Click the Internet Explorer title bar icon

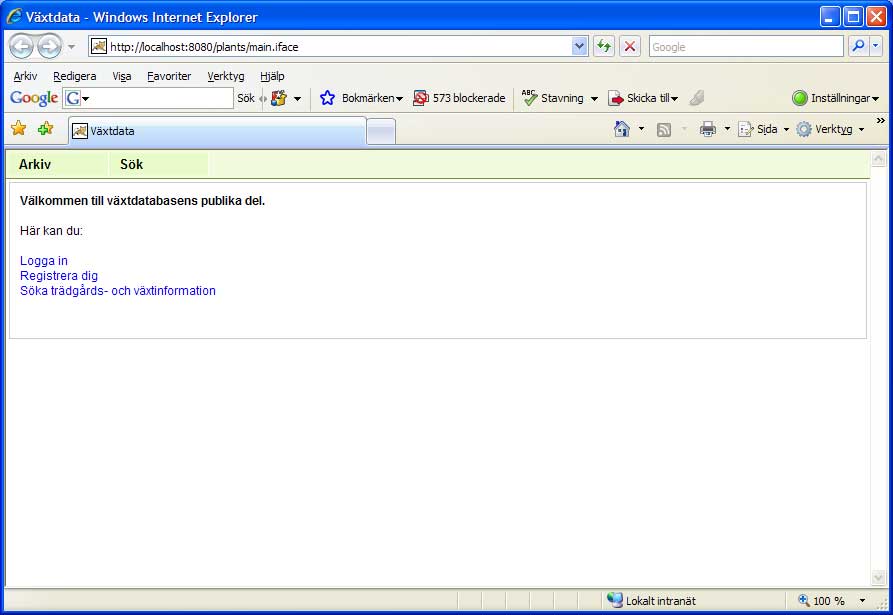[x=14, y=17]
